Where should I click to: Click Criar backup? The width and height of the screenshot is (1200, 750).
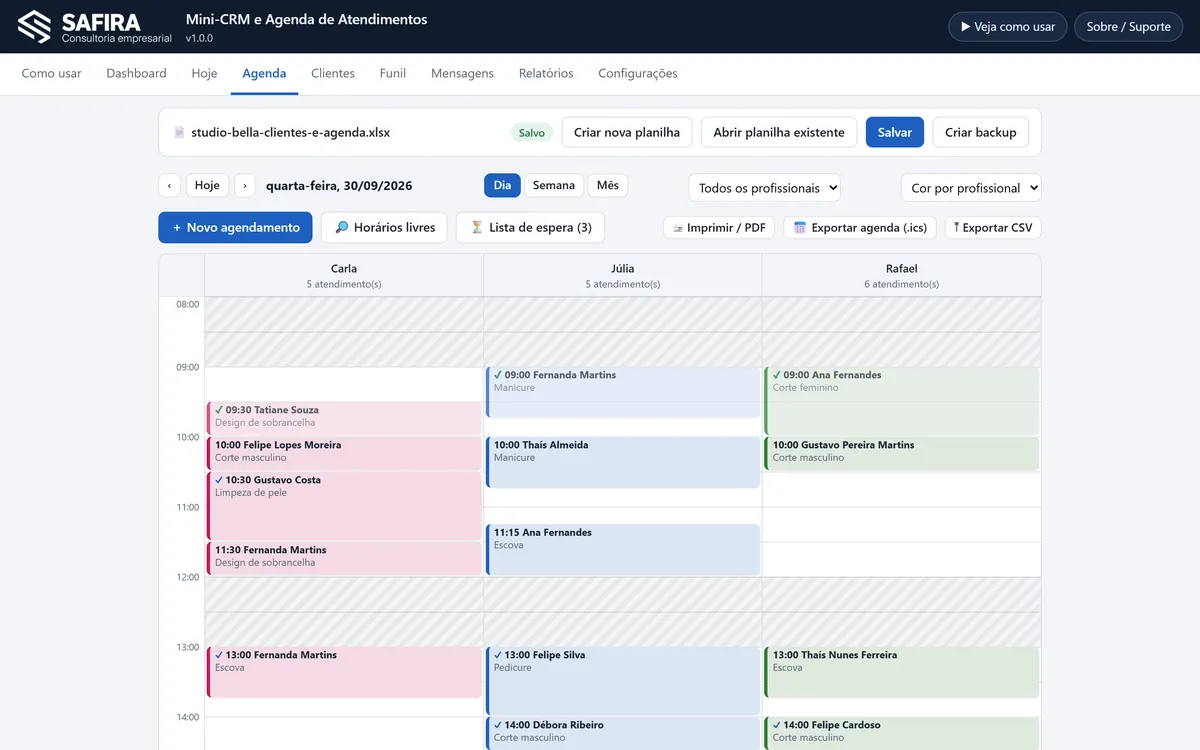pos(981,132)
